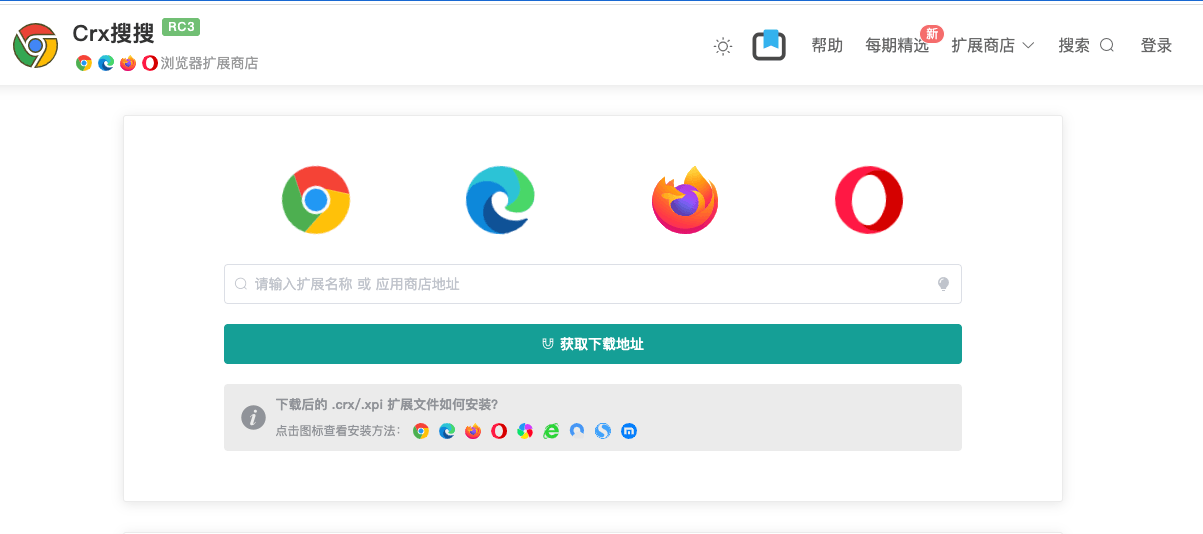Open the 帮助 help page
The image size is (1203, 534).
pos(827,46)
